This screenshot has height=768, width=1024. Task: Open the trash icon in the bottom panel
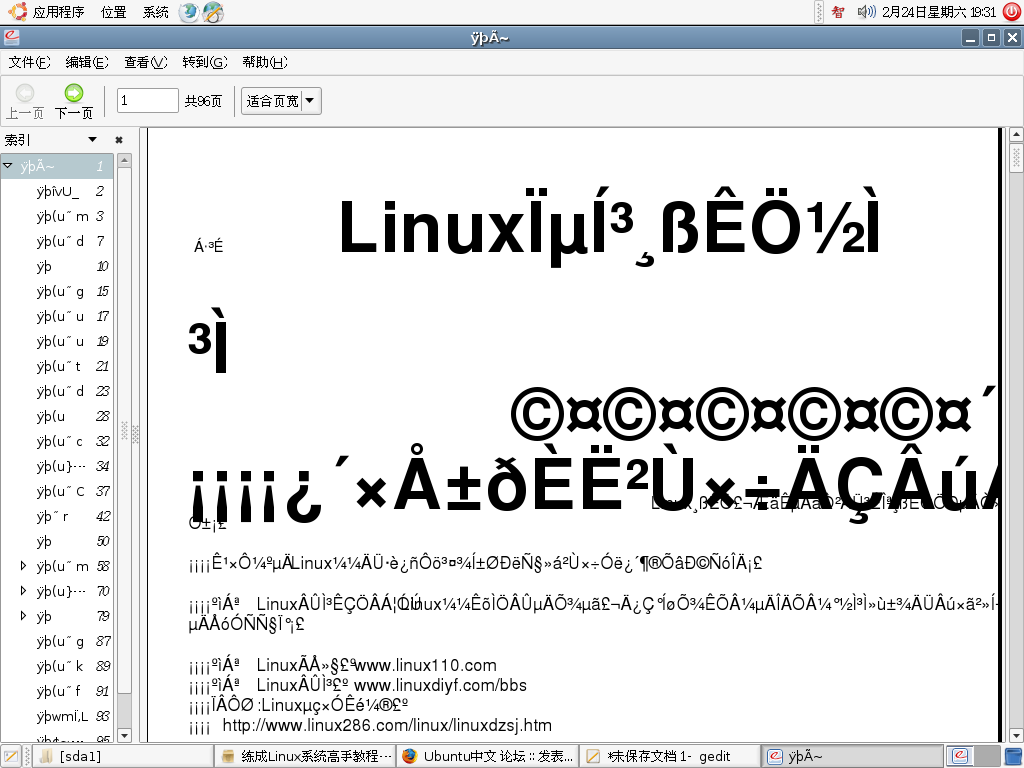tap(1014, 756)
